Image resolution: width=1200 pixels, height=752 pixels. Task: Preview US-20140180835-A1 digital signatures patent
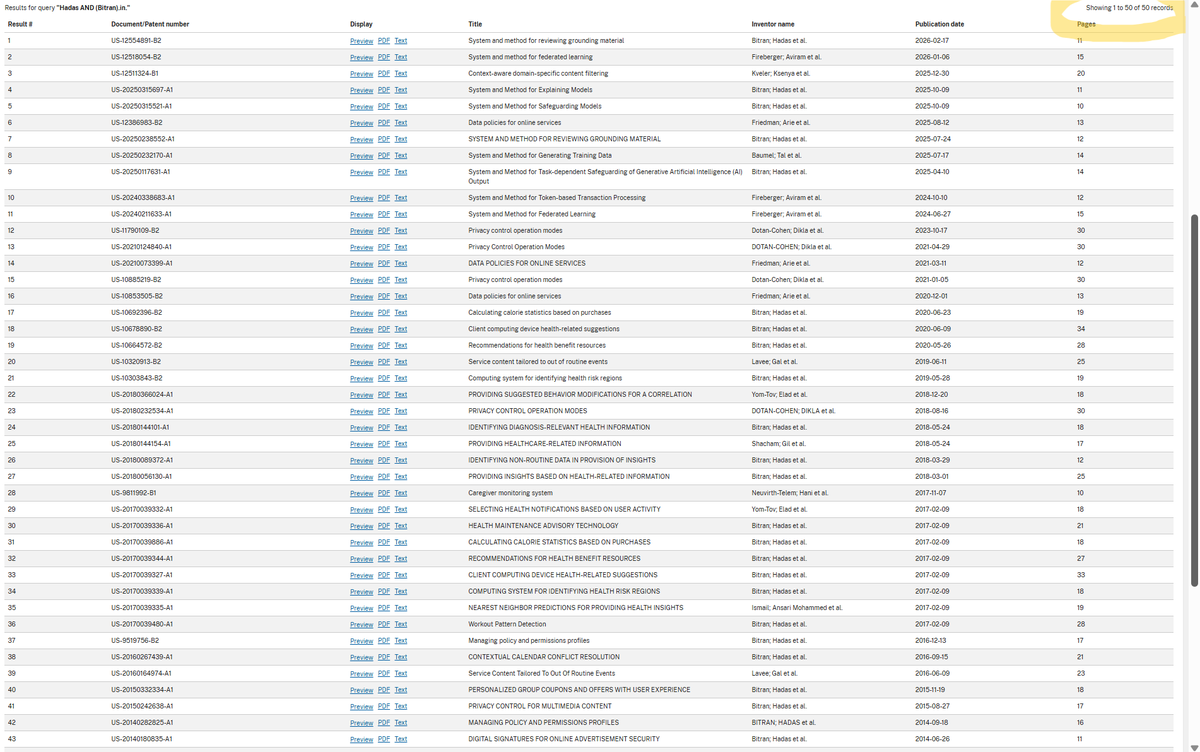click(x=361, y=740)
